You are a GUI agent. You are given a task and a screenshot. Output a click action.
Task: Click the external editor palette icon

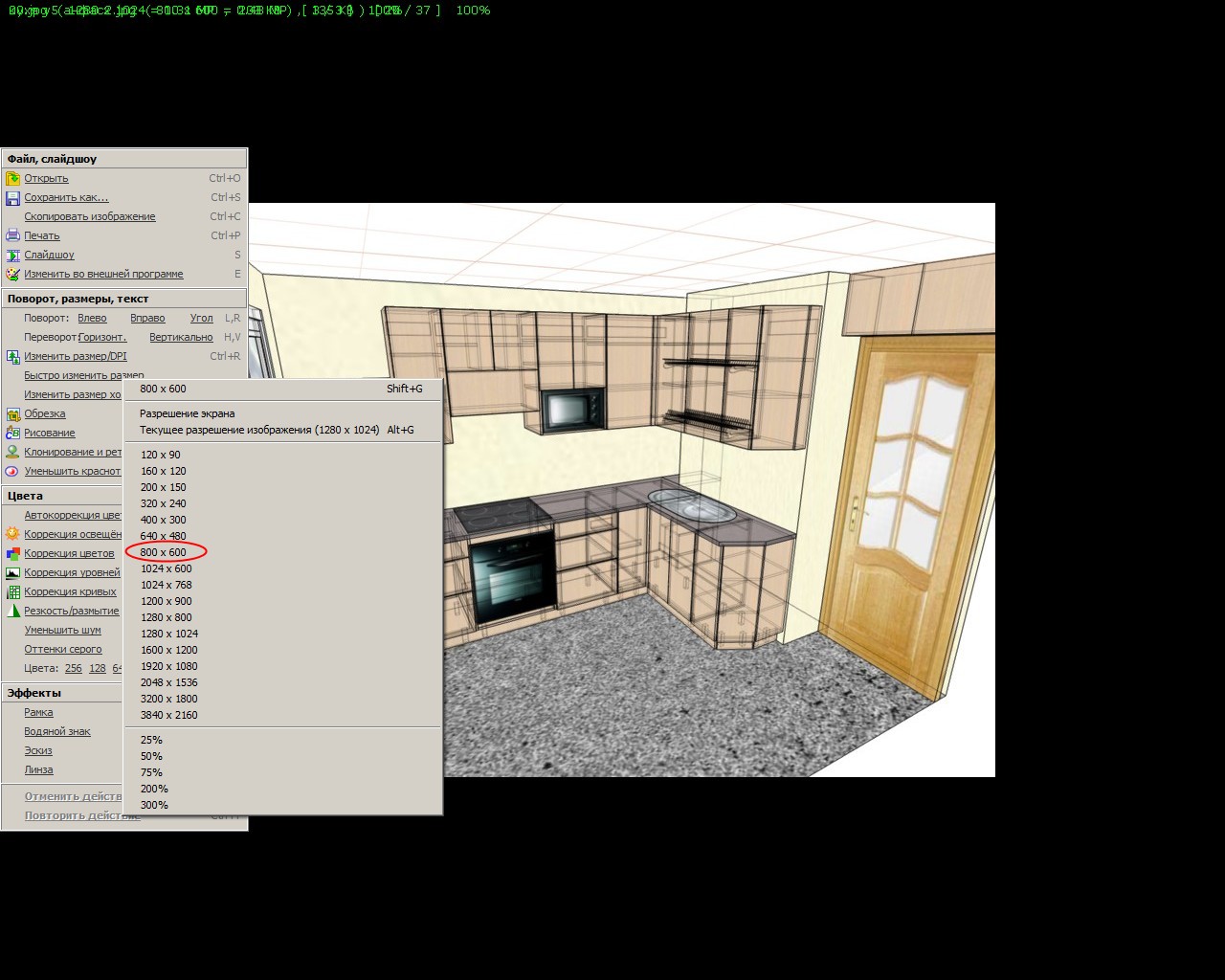12,275
